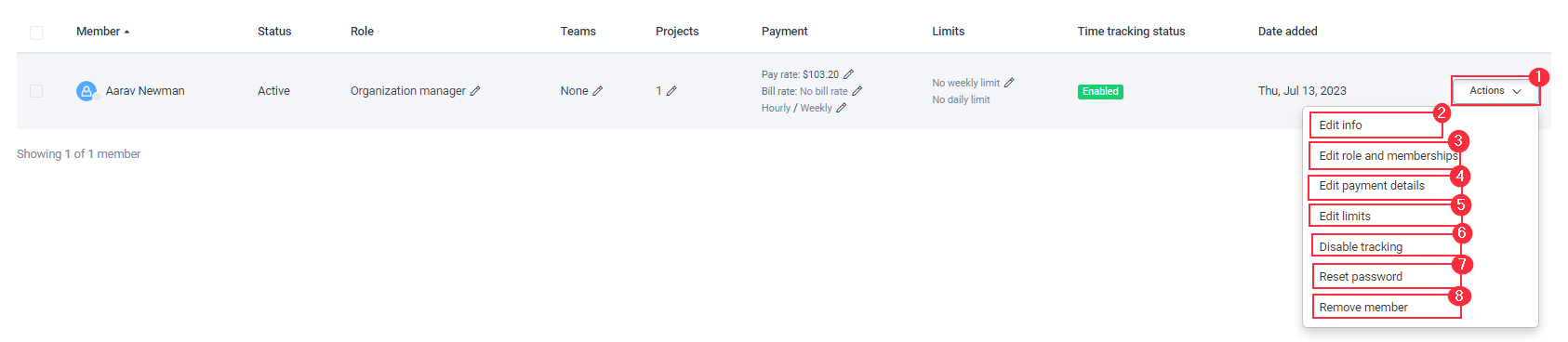Edit the pay rate pencil icon

click(848, 74)
